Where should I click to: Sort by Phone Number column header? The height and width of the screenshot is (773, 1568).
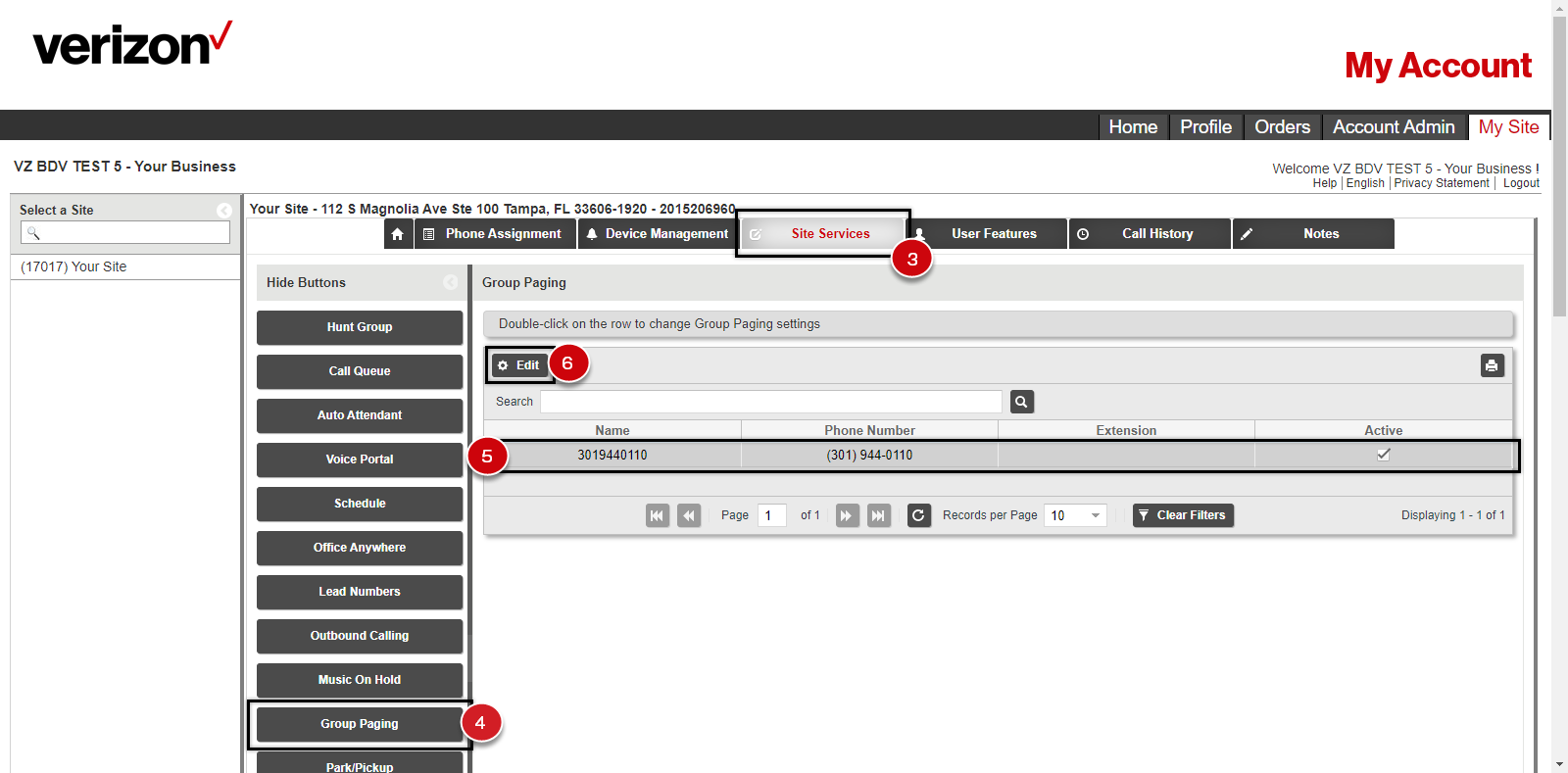[x=869, y=430]
